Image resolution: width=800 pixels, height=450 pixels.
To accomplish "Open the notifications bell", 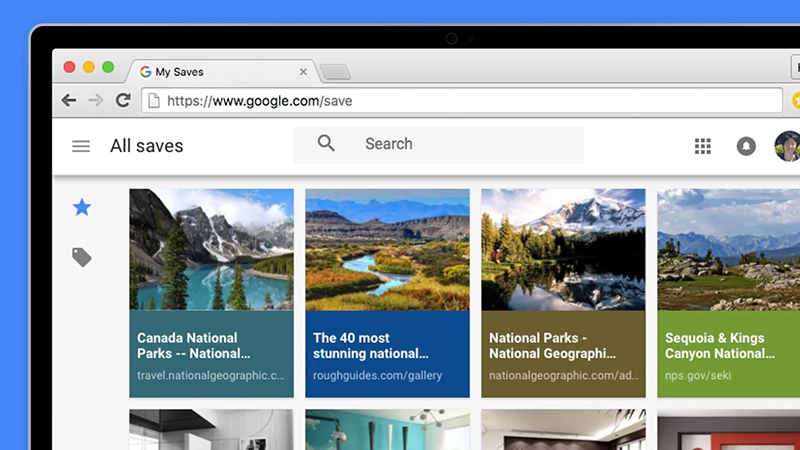I will (746, 146).
